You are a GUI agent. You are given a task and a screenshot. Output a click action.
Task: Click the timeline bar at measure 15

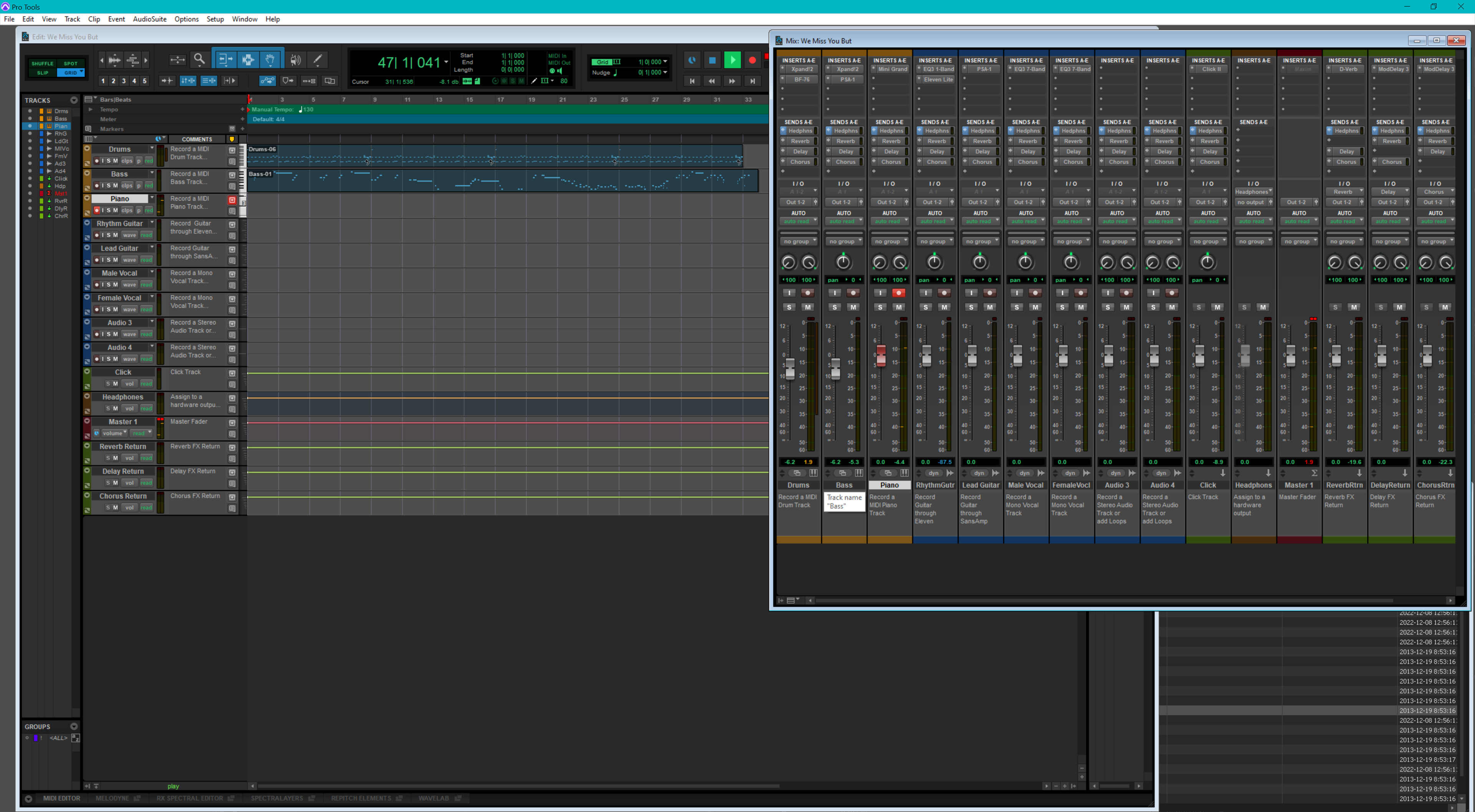470,99
